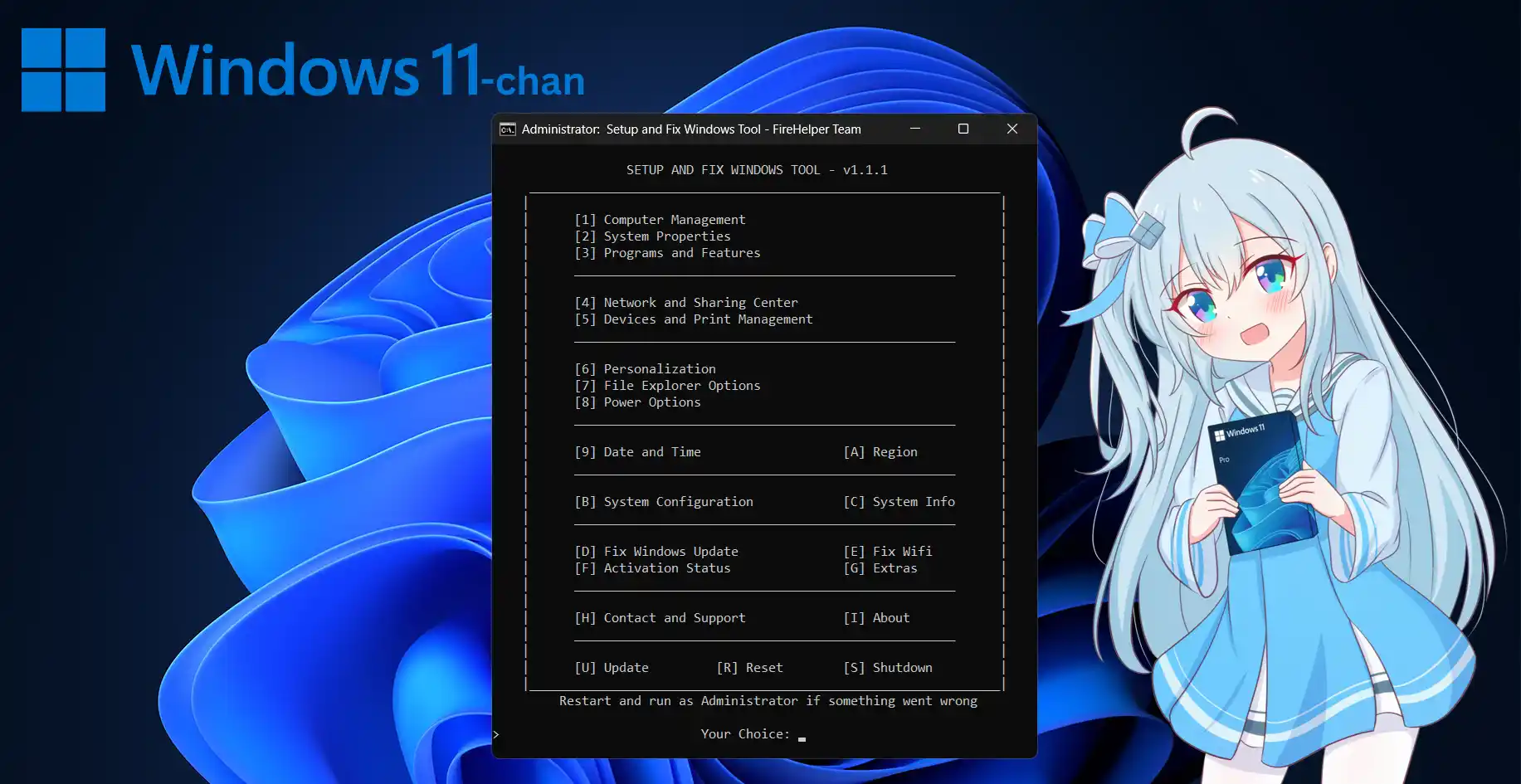Minimize the Setup and Fix Windows Tool window
Image resolution: width=1521 pixels, height=784 pixels.
915,129
